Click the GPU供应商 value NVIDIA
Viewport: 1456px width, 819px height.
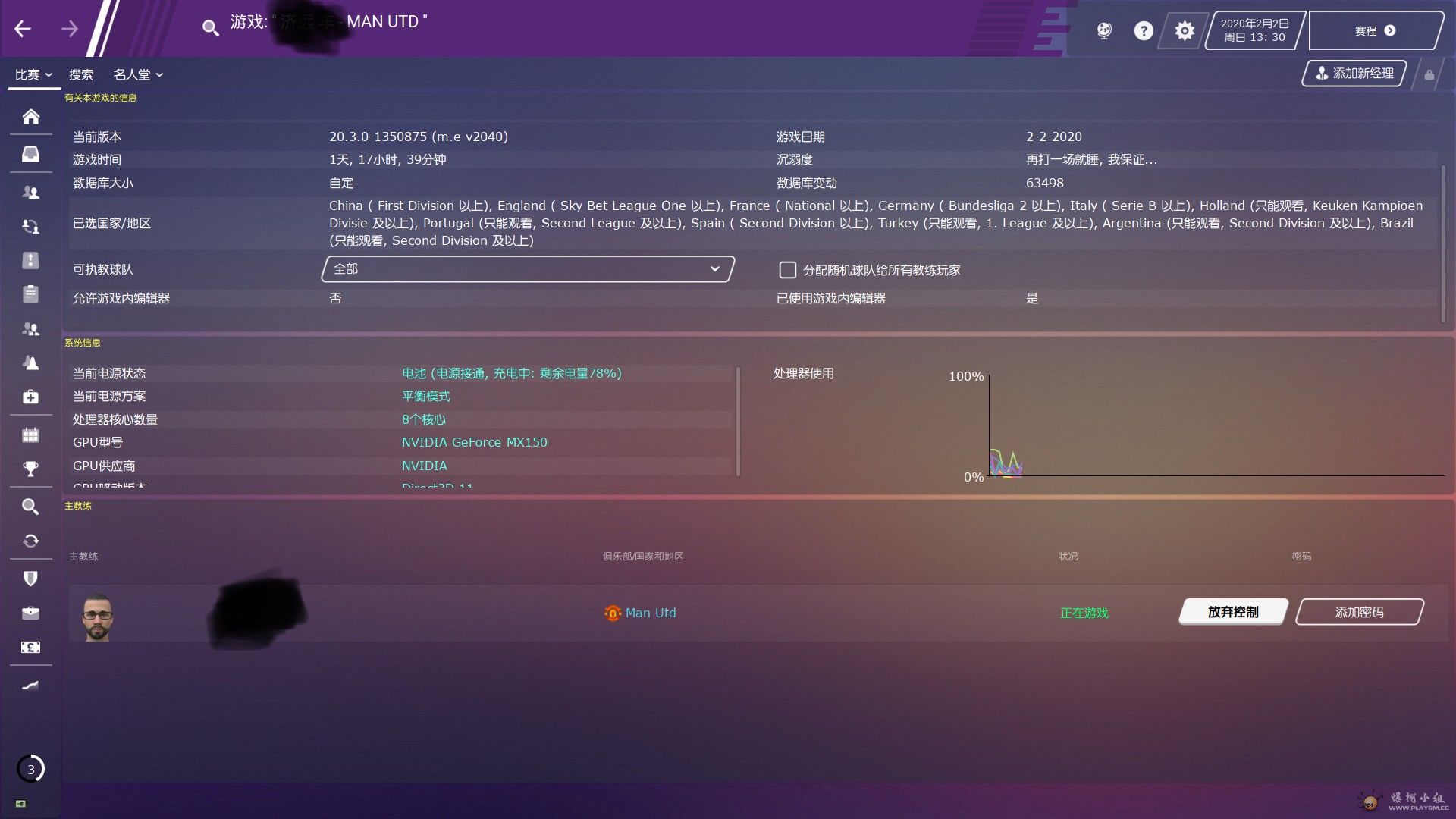425,466
